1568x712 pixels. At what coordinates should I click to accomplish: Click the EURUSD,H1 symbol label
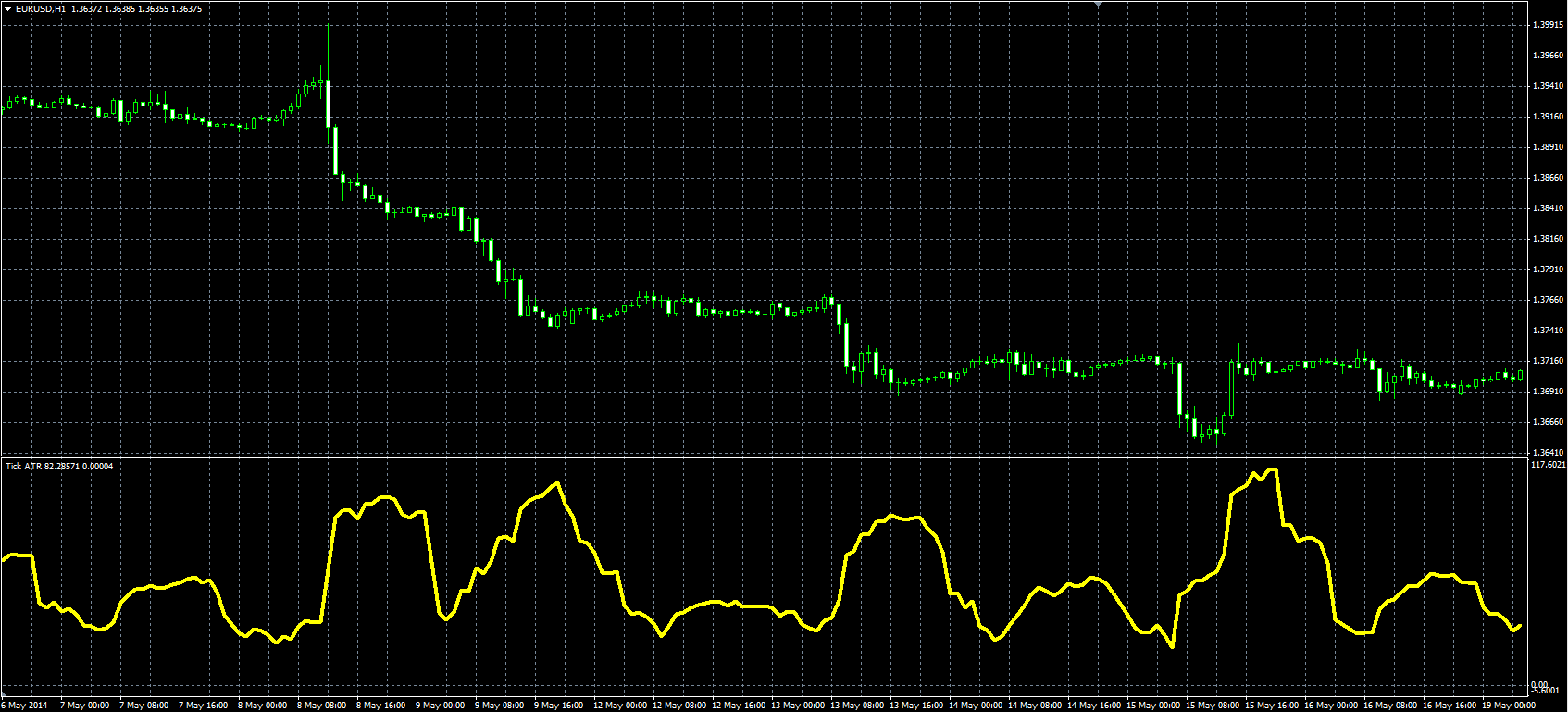pyautogui.click(x=41, y=9)
